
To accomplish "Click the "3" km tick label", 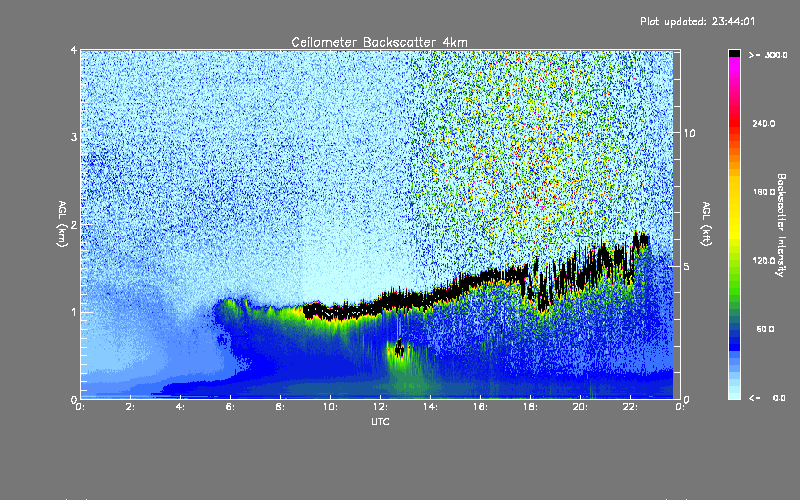I will (x=74, y=137).
